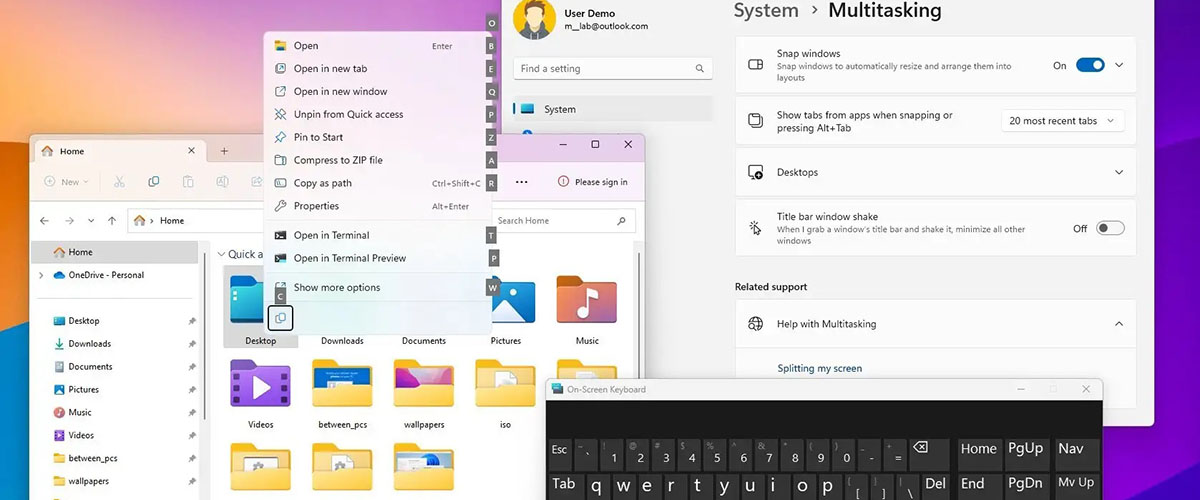Screen dimensions: 1200x500
Task: Click the copy icon at context menu bottom
Action: 281,318
